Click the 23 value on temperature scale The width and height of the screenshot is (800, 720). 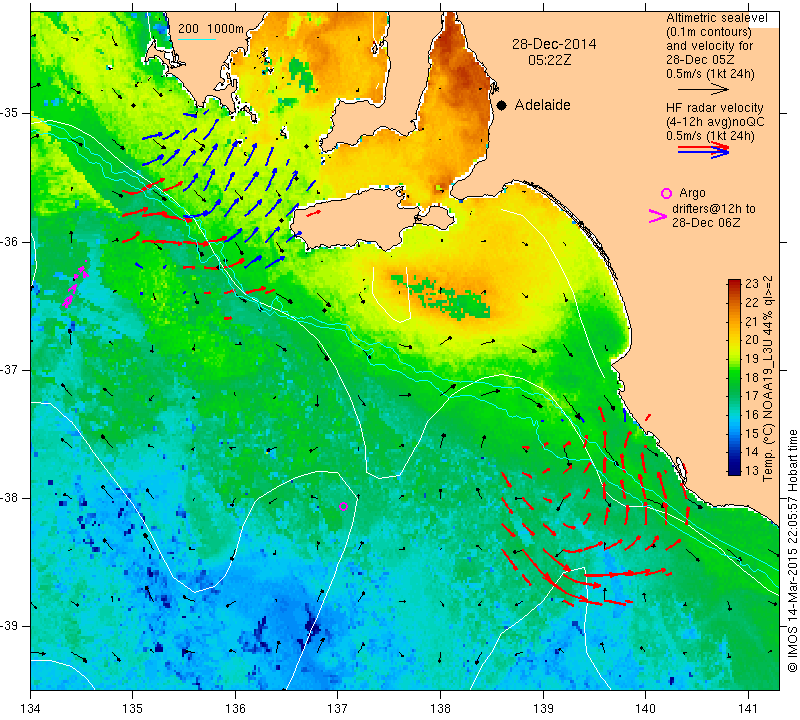[752, 284]
